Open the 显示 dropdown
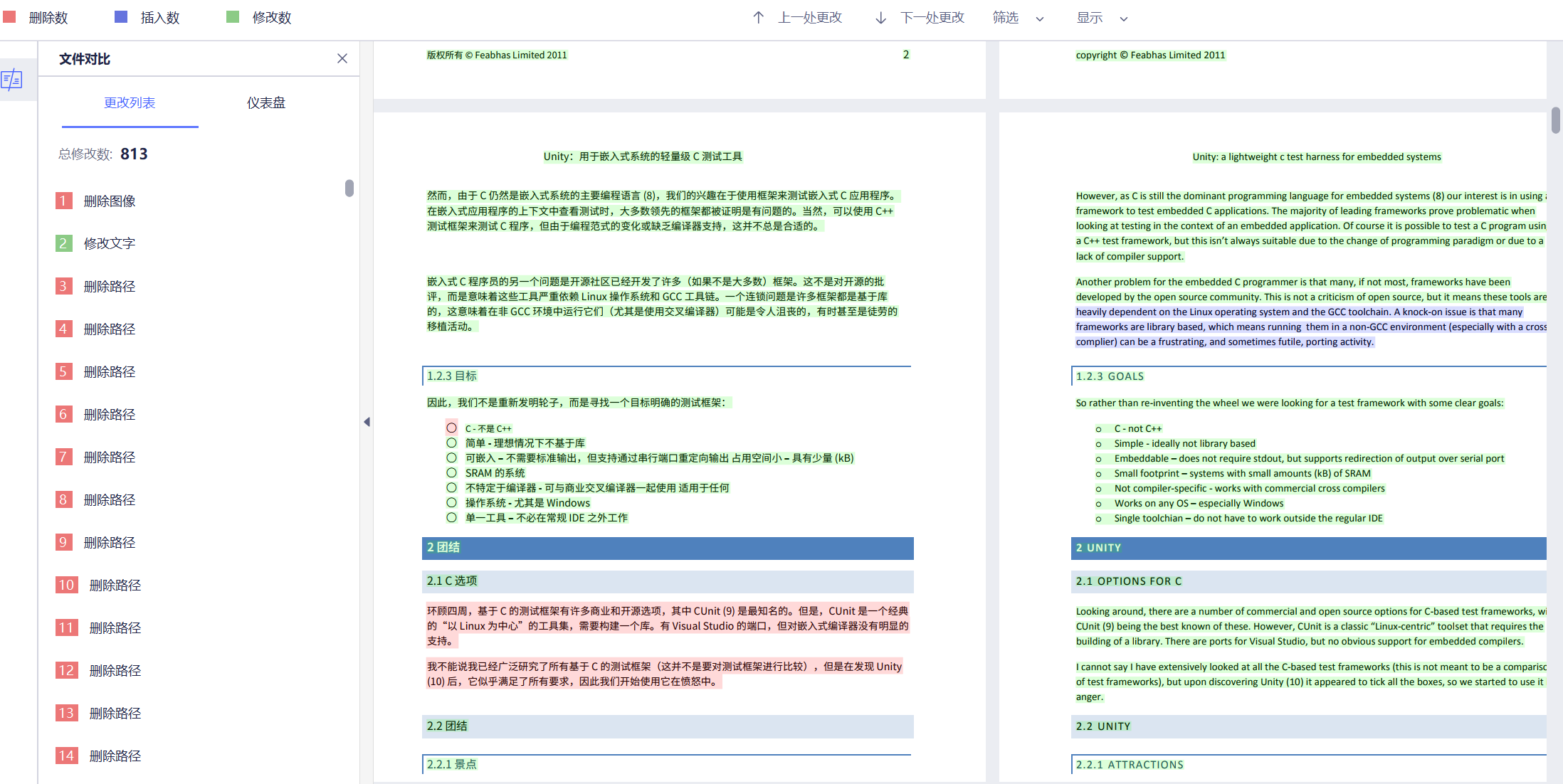Viewport: 1563px width, 784px height. [x=1102, y=18]
